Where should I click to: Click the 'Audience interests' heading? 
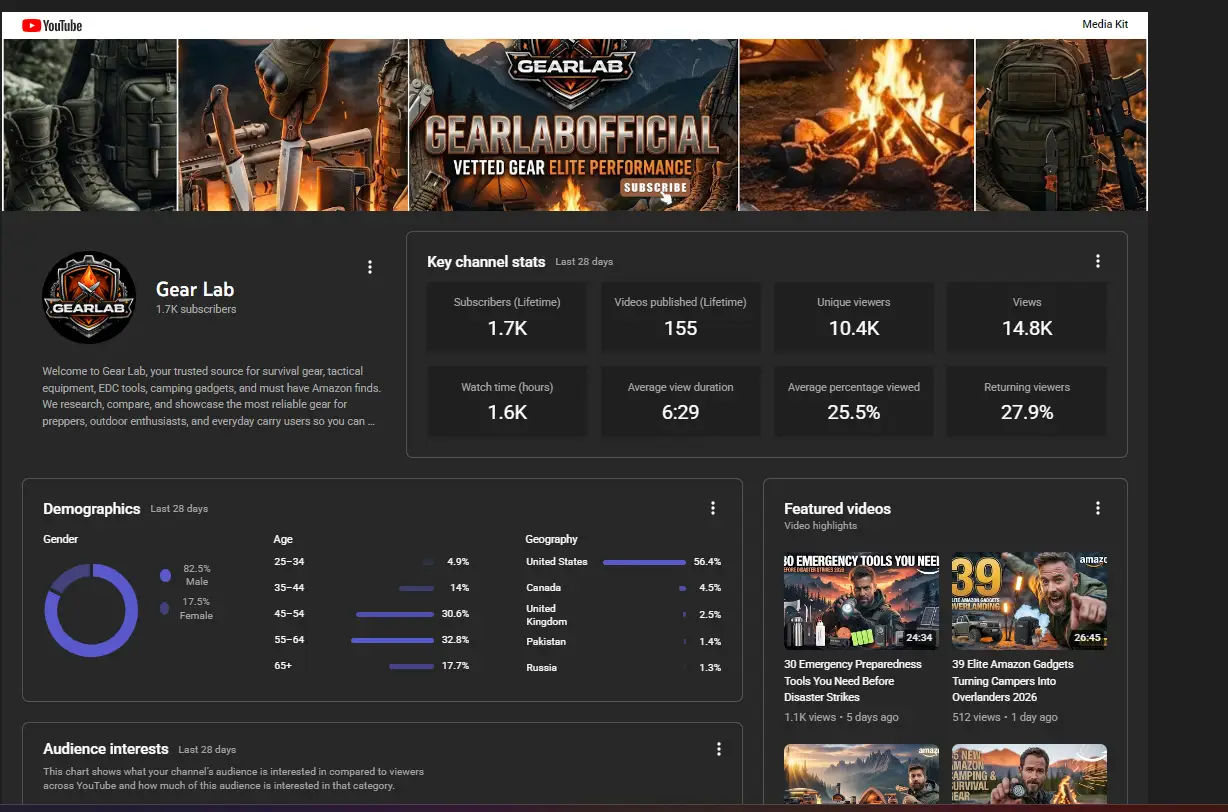click(x=106, y=749)
